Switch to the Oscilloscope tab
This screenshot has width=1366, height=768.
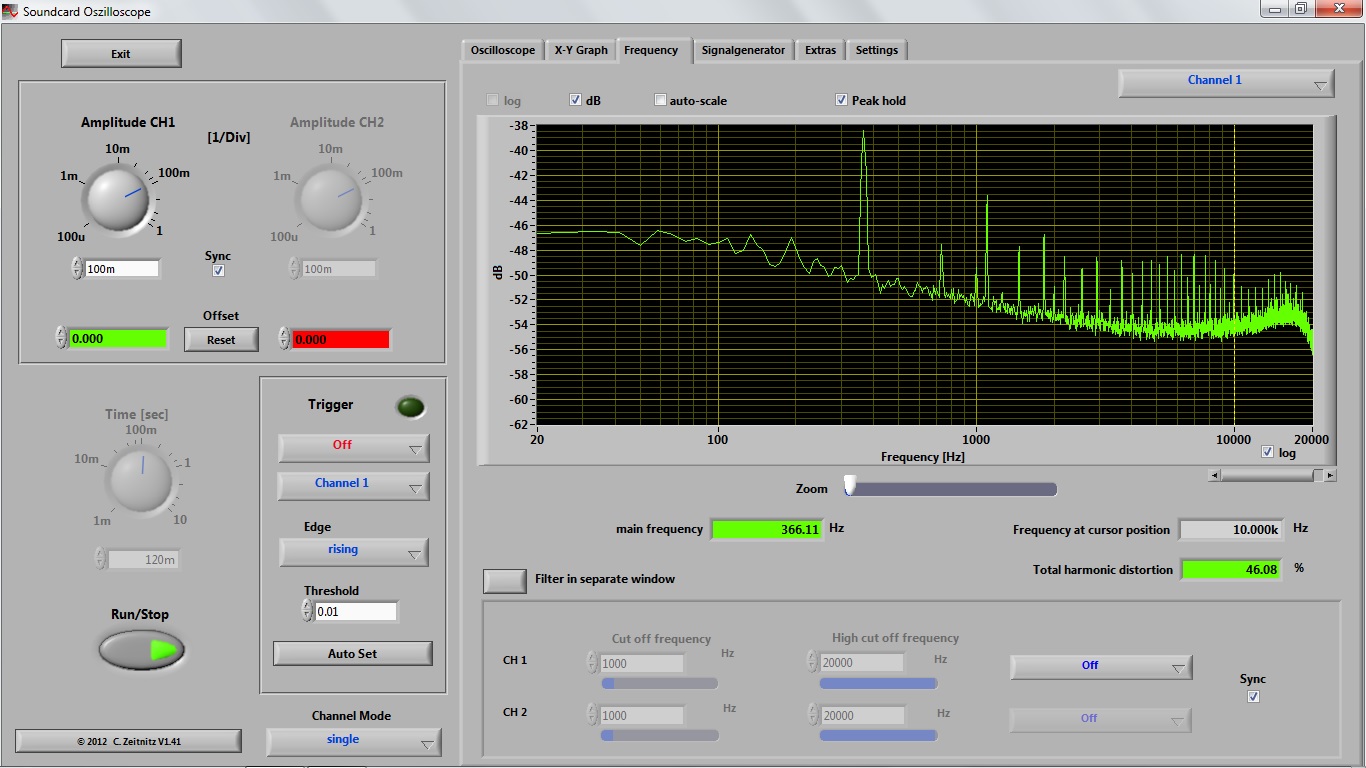click(503, 50)
